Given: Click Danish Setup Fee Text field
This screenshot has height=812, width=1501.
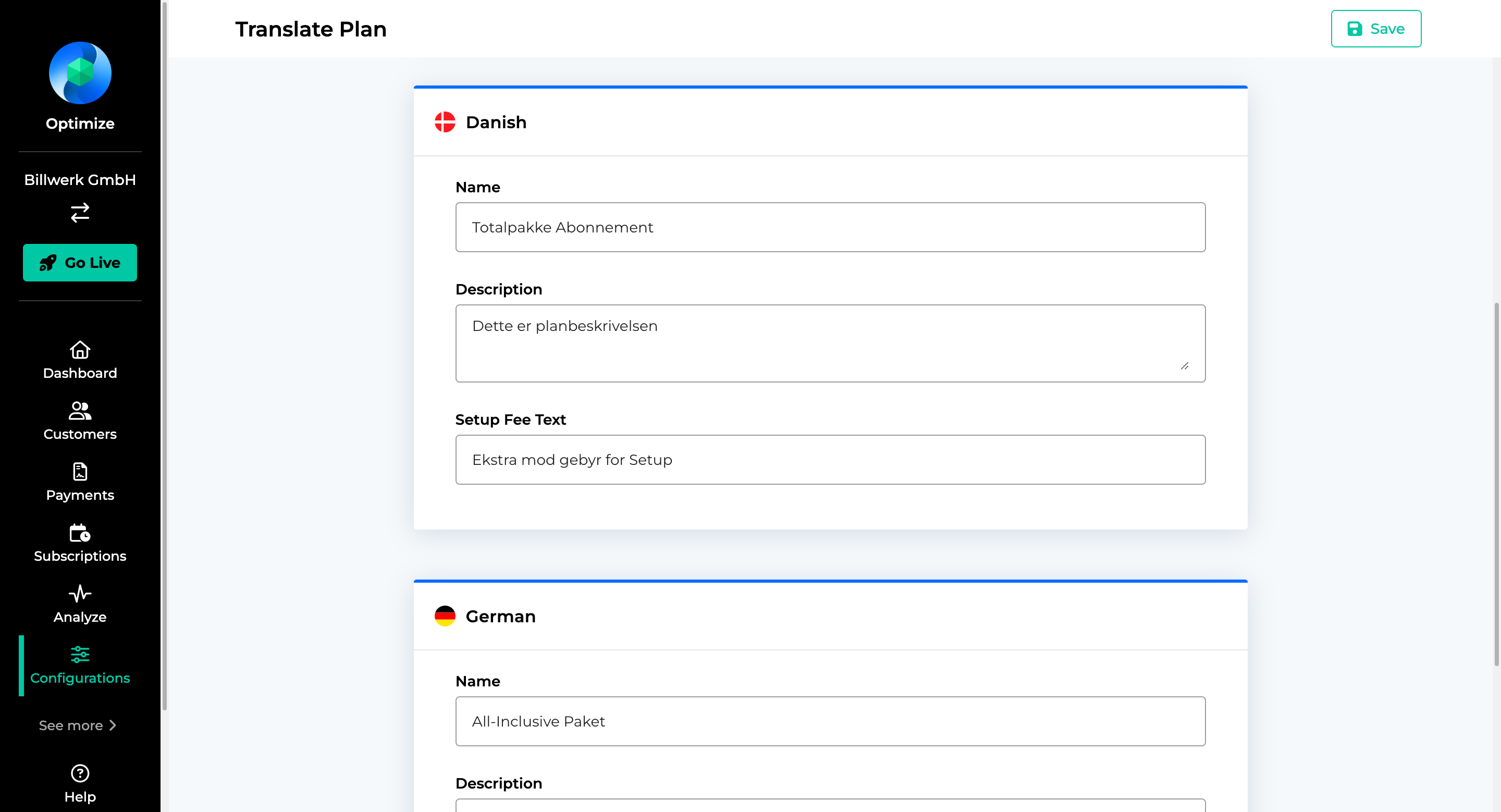Looking at the screenshot, I should tap(830, 460).
